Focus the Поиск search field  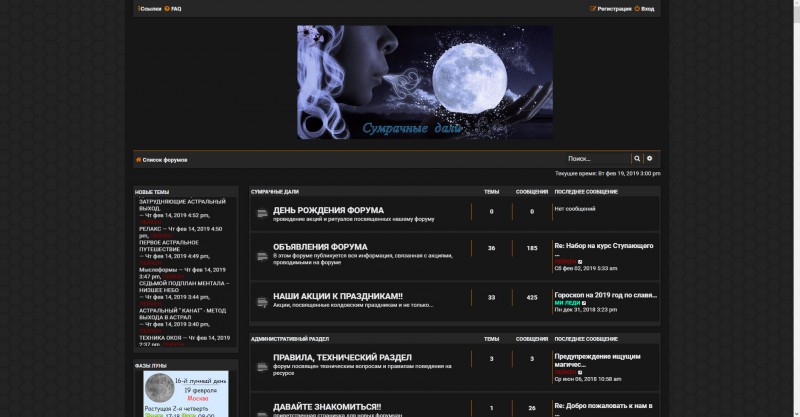pos(598,159)
